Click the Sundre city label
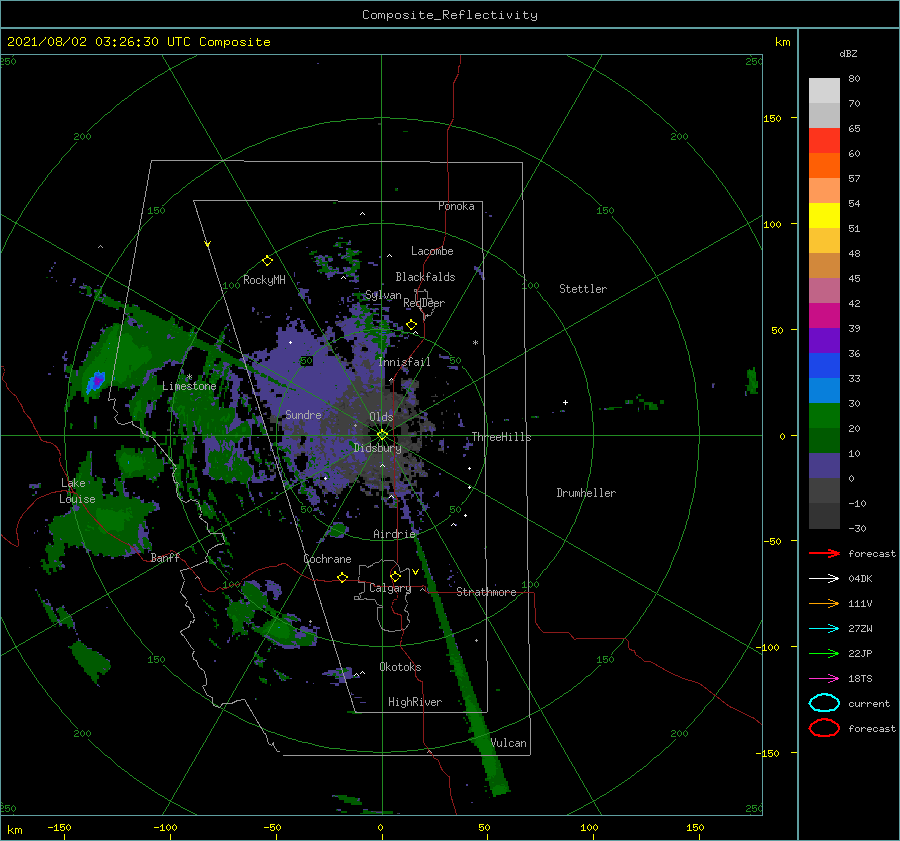The height and width of the screenshot is (841, 900). pyautogui.click(x=303, y=414)
